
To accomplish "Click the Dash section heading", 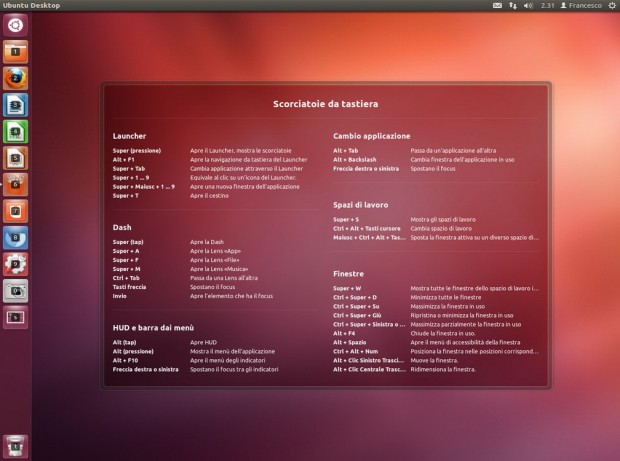I will [x=122, y=227].
